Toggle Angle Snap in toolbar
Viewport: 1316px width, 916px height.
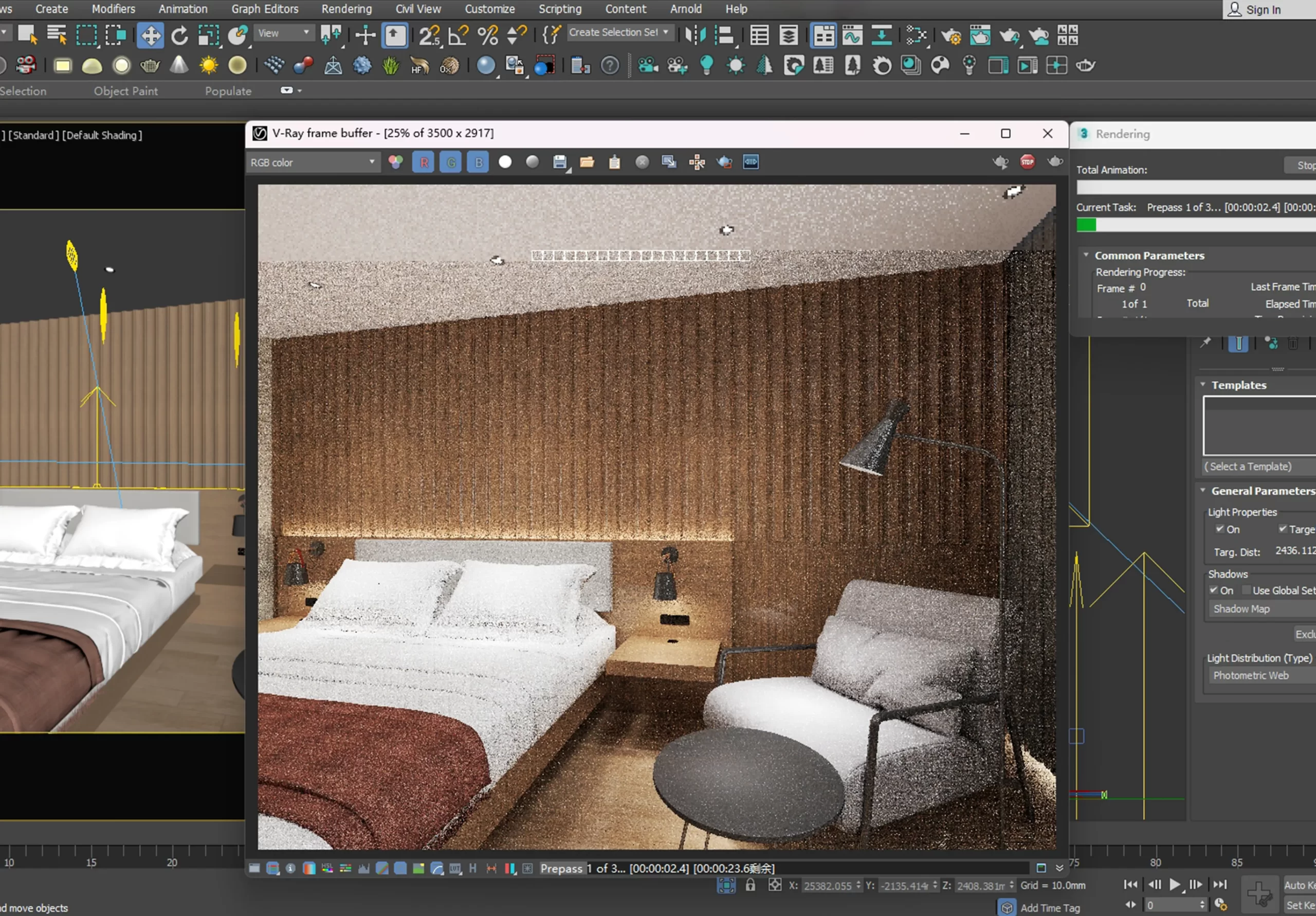(459, 35)
